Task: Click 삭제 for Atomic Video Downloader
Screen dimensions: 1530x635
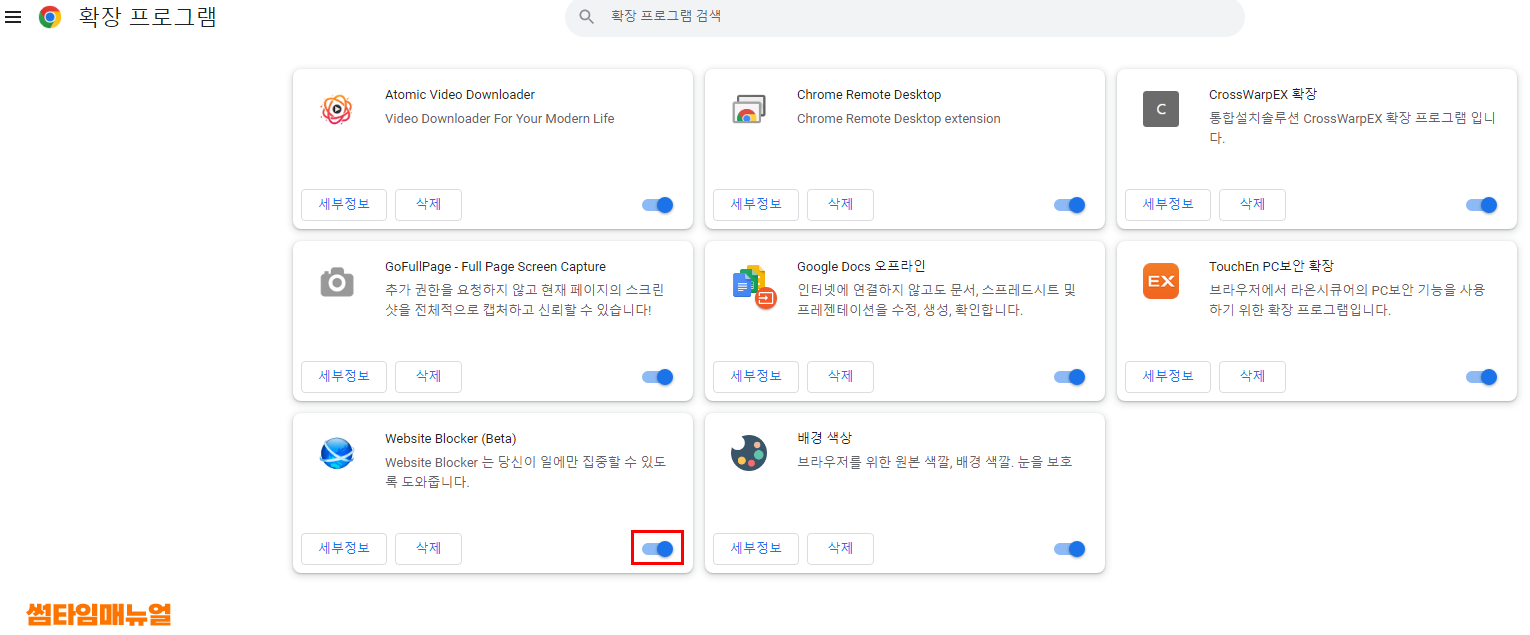Action: pos(428,205)
